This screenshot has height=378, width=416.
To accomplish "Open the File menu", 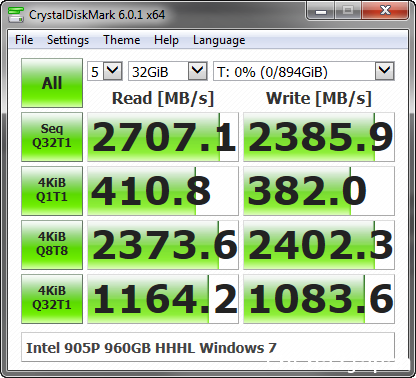I will tap(24, 40).
